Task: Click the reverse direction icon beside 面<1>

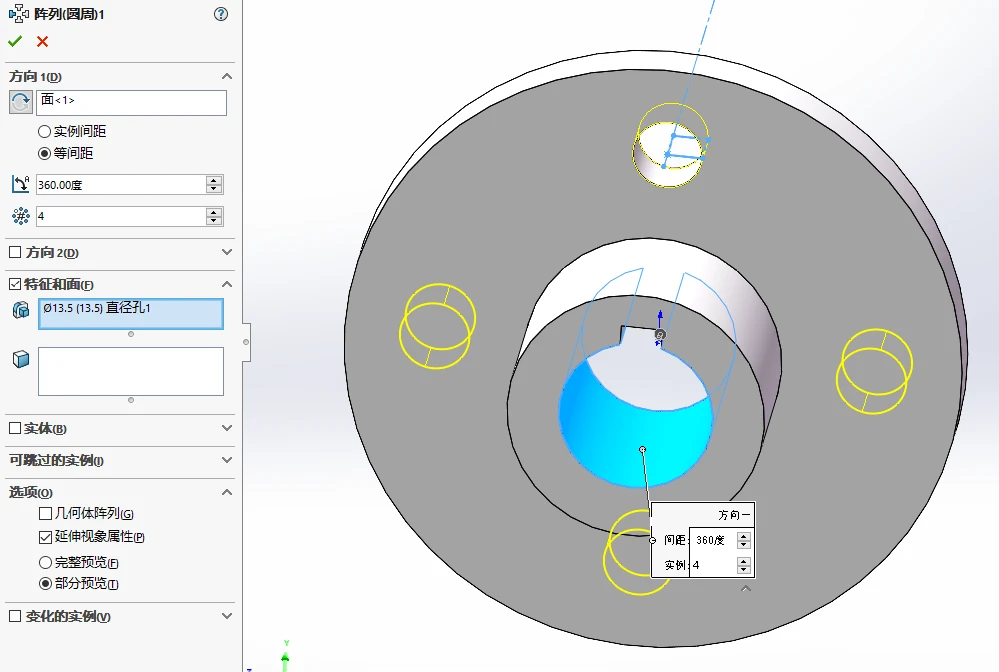Action: [x=20, y=102]
